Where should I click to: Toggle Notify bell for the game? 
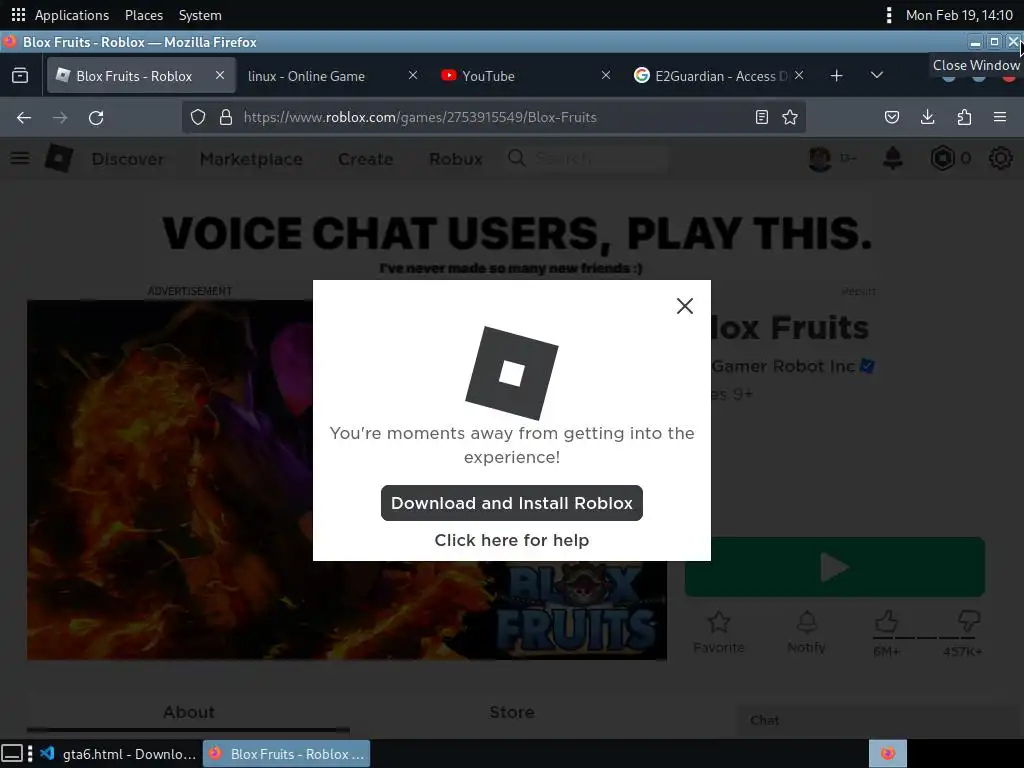tap(807, 632)
